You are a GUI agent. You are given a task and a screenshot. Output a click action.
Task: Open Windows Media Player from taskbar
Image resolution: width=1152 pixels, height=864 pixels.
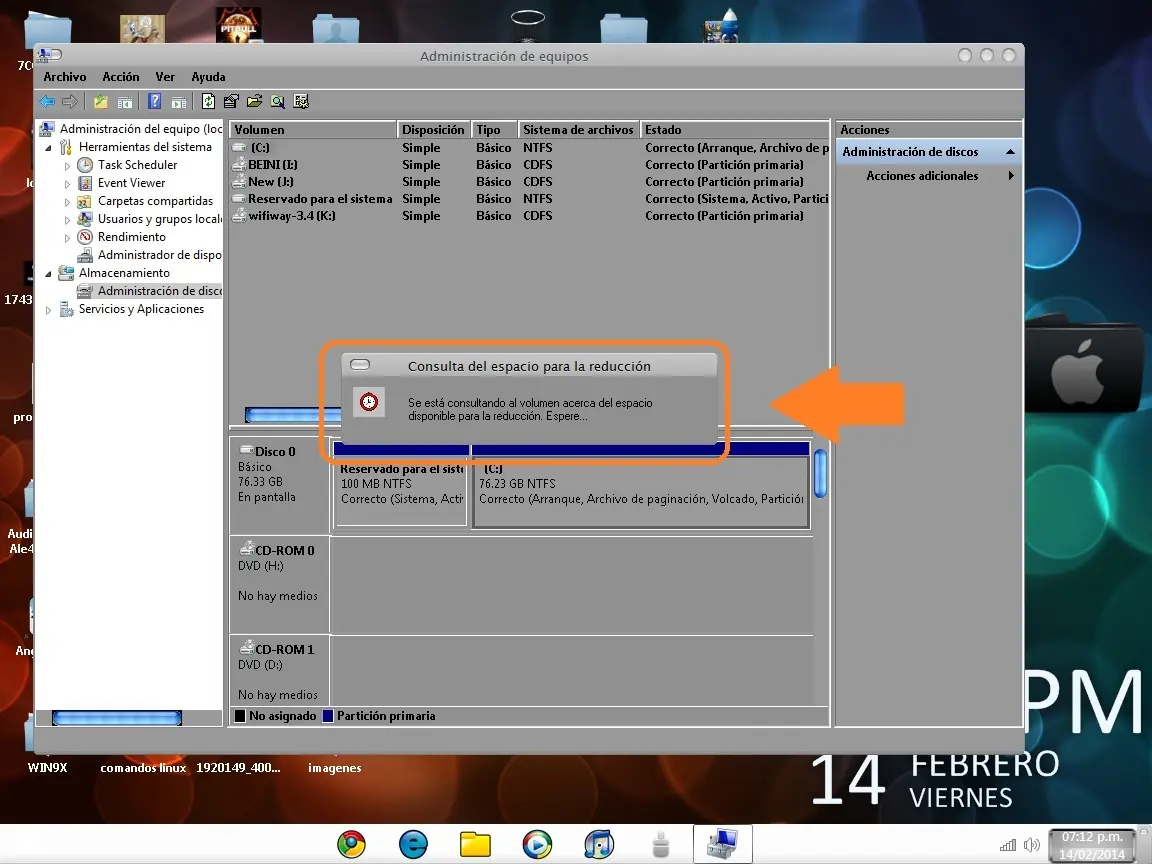point(537,844)
